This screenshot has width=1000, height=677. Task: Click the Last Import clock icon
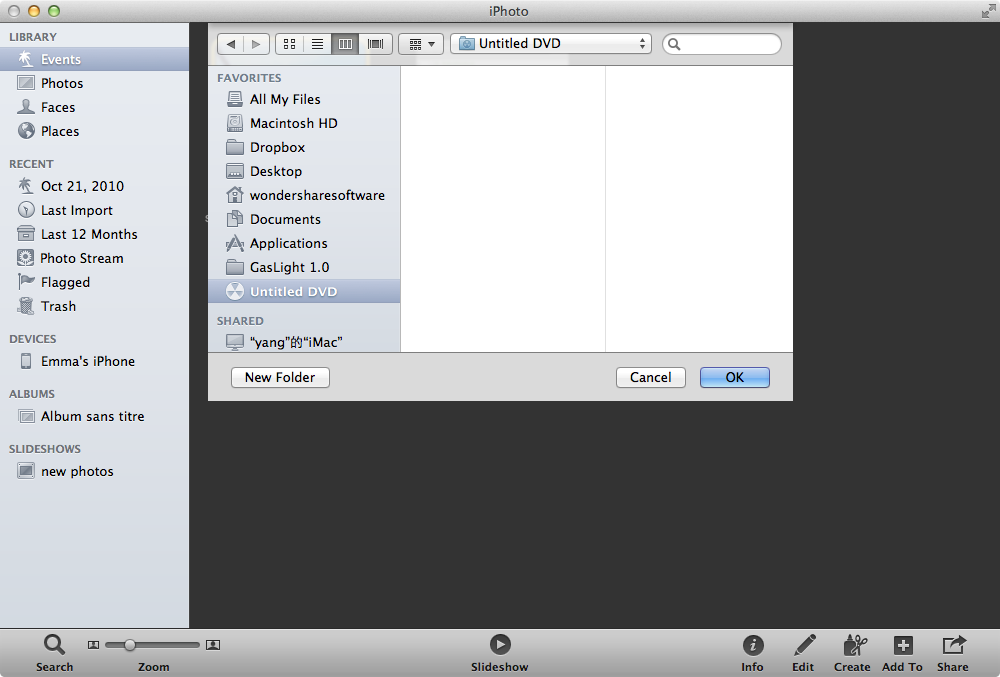[26, 210]
